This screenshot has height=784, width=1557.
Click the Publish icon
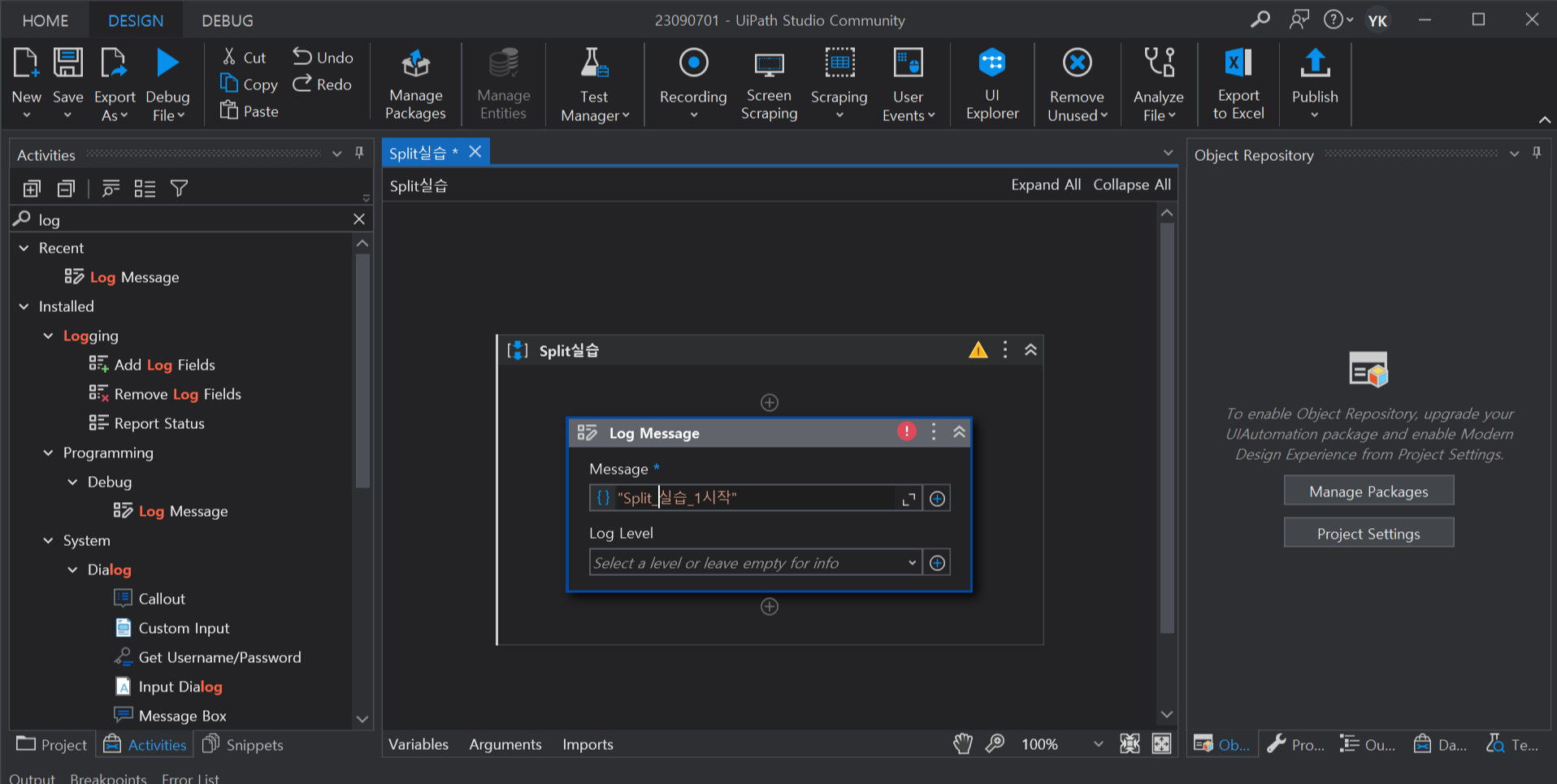[x=1315, y=63]
